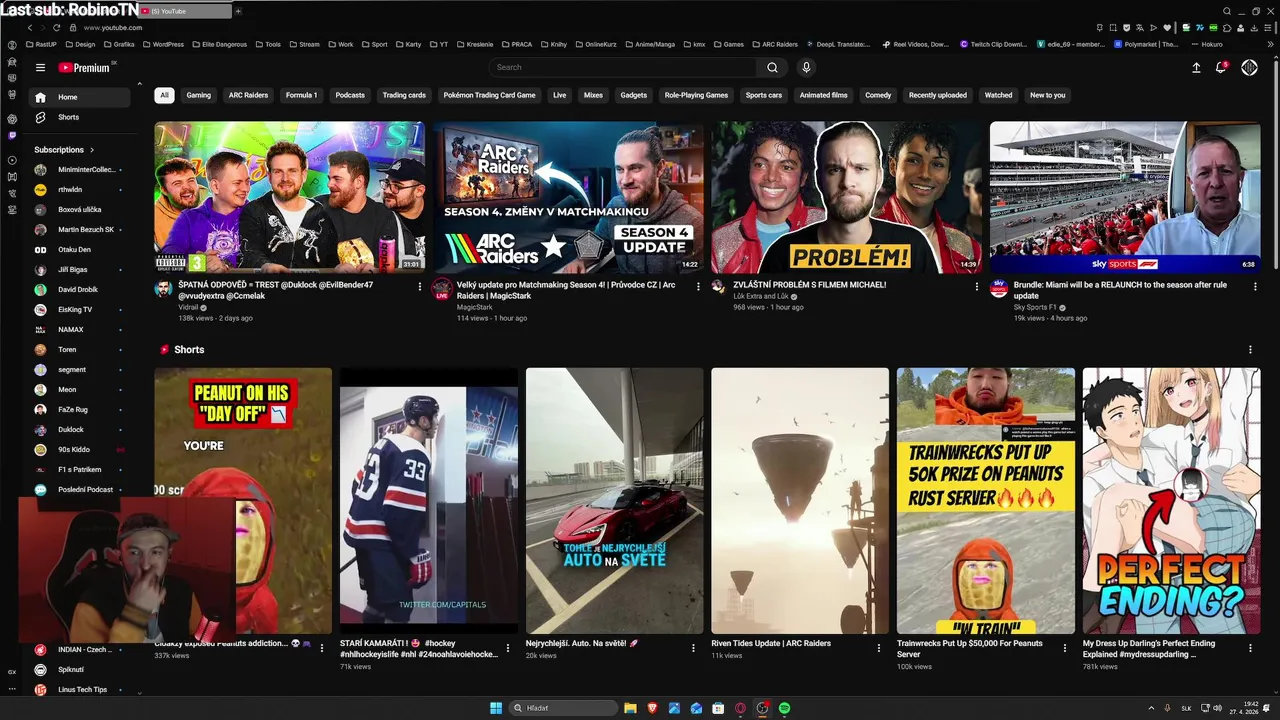The image size is (1280, 720).
Task: Open the Stream bookmarks folder
Action: 304,44
